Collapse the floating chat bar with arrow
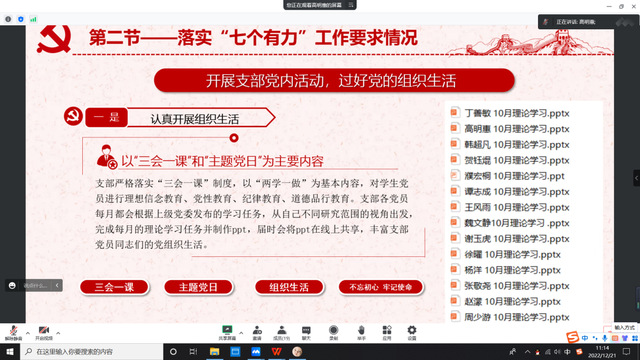This screenshot has width=640, height=360. point(57,285)
